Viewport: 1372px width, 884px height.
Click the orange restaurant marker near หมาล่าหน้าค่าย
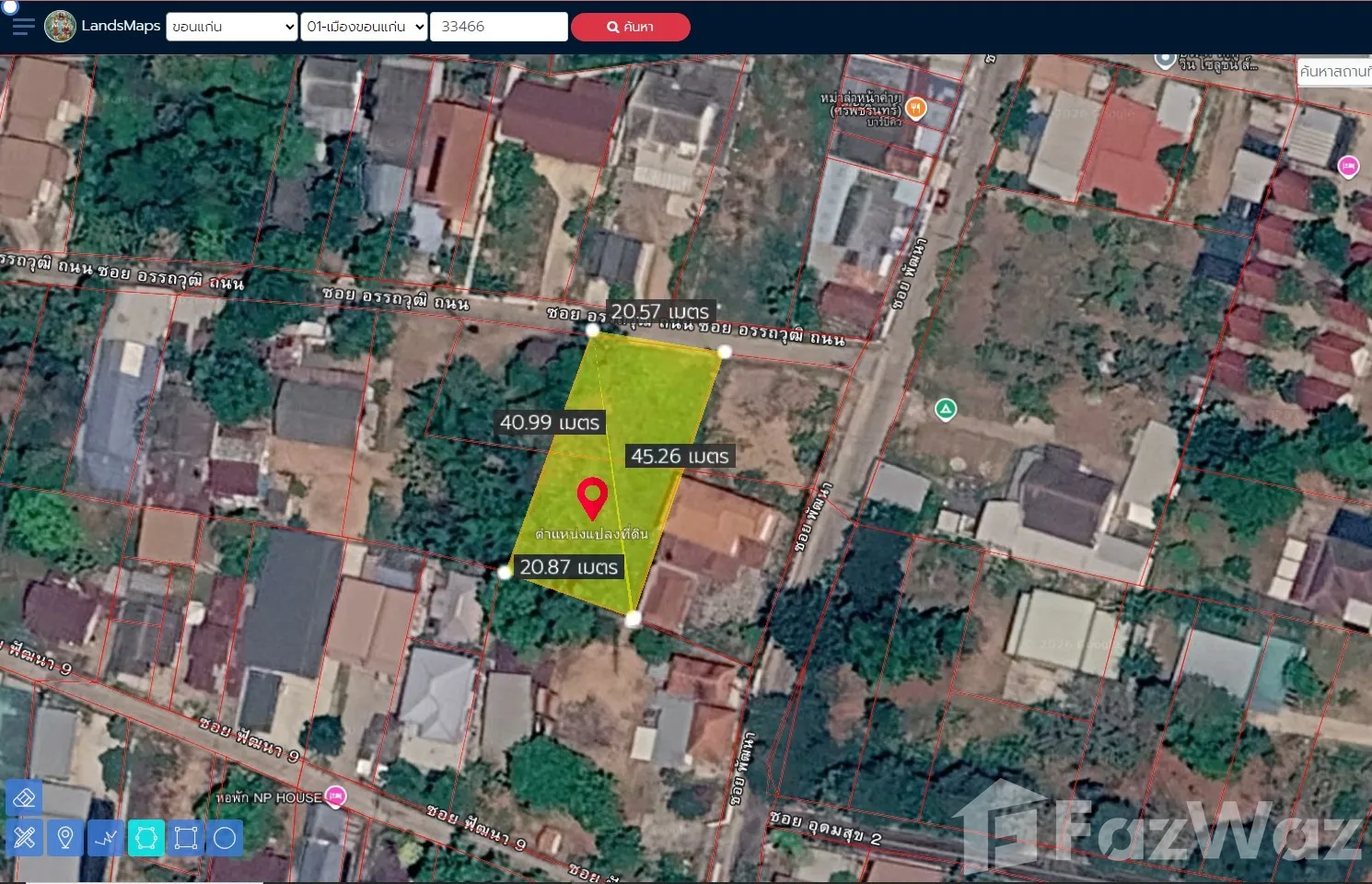(915, 109)
